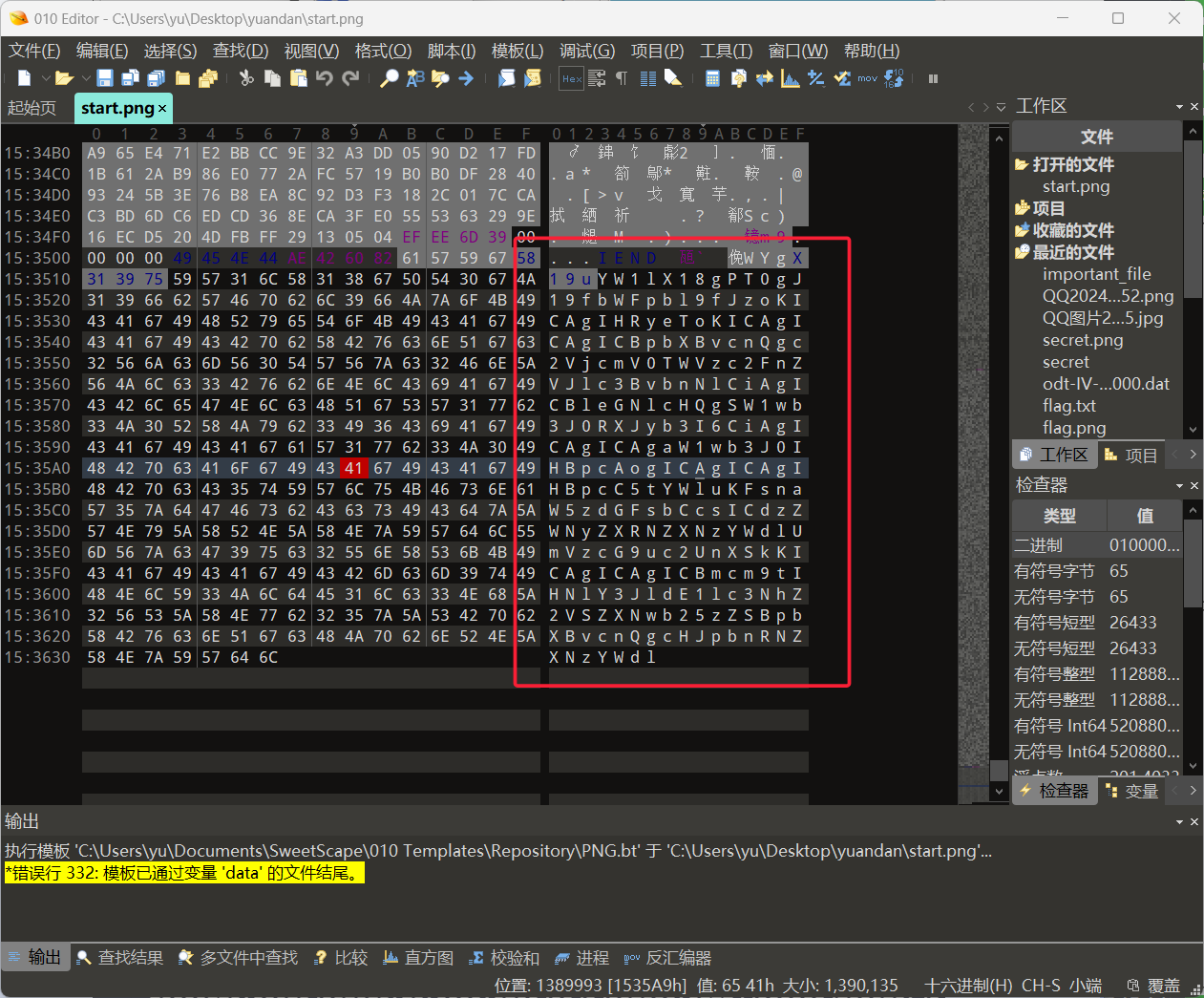Open dropdown arrow next to New file
Screen dimensions: 1204x998
point(45,78)
